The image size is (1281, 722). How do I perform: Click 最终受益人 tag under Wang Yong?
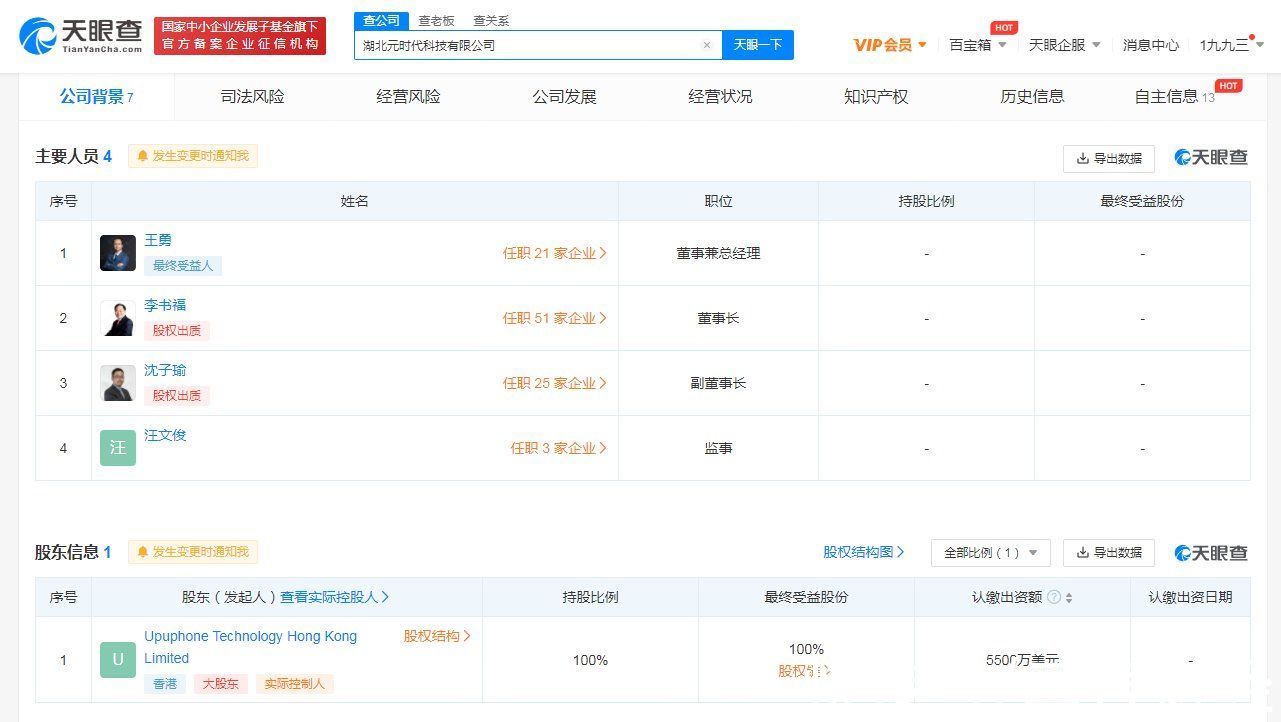pyautogui.click(x=183, y=266)
